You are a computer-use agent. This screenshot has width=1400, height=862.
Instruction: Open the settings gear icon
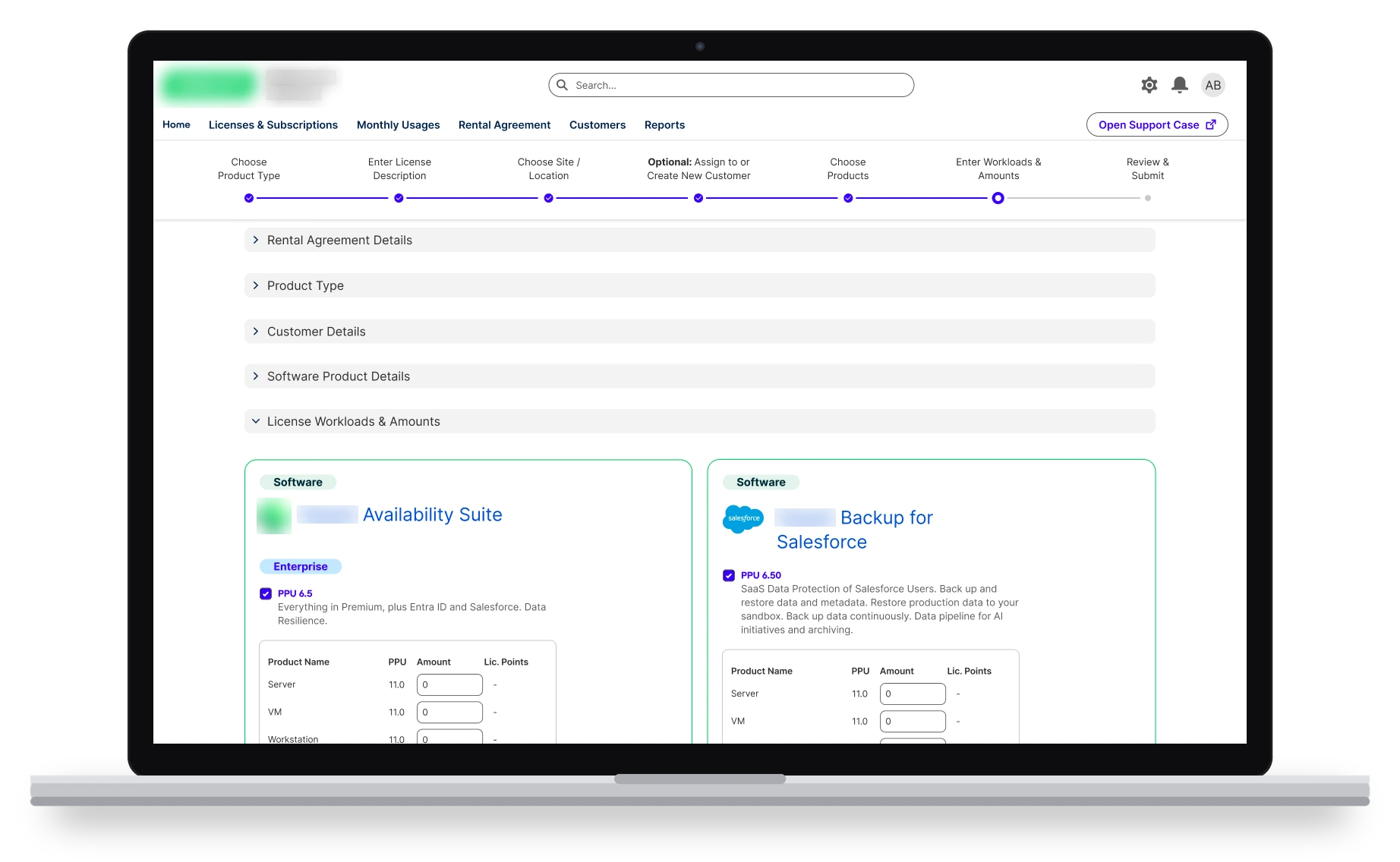click(x=1149, y=85)
